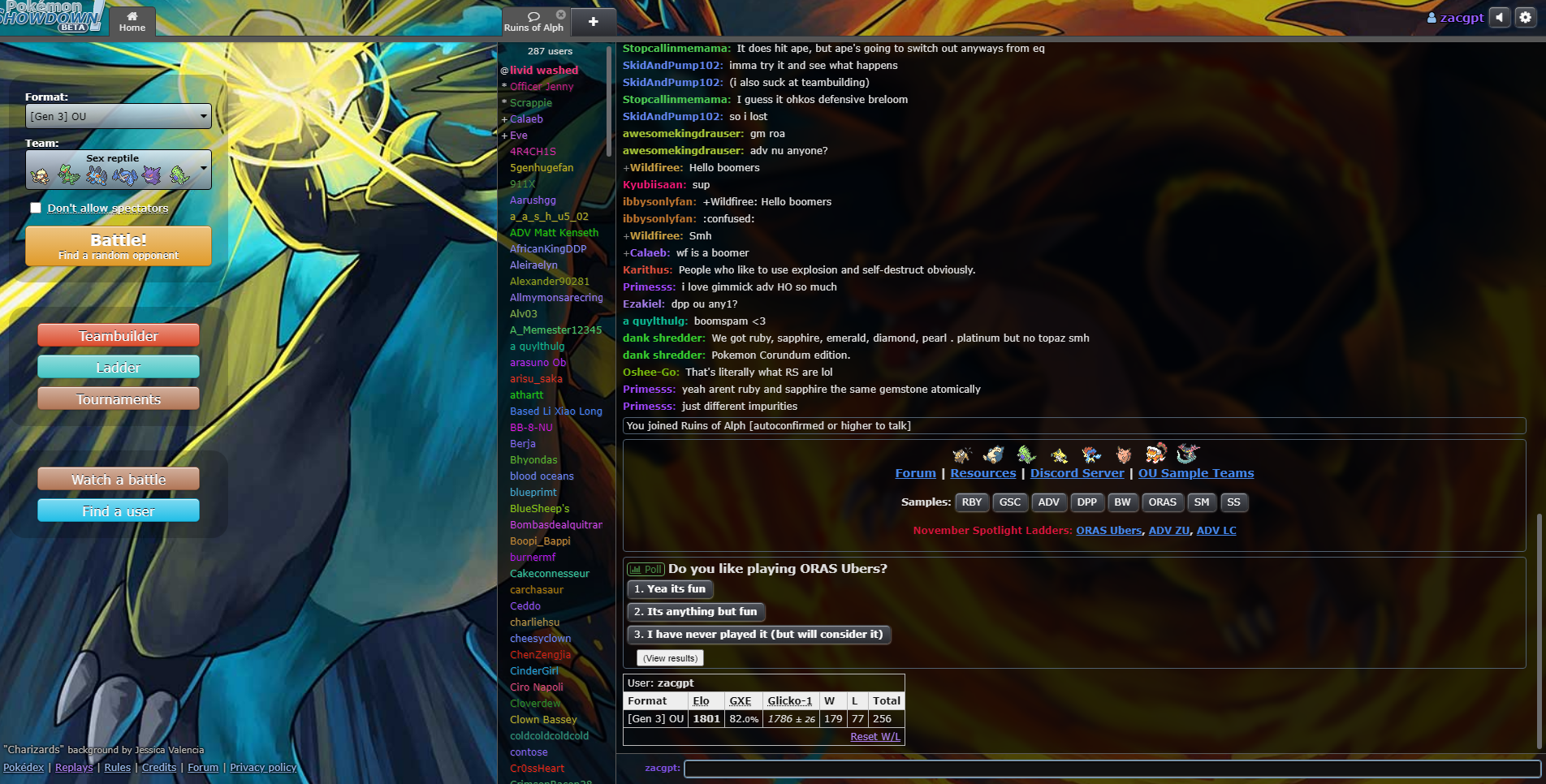Click the green Tyranitar sprite in room intro

1026,454
